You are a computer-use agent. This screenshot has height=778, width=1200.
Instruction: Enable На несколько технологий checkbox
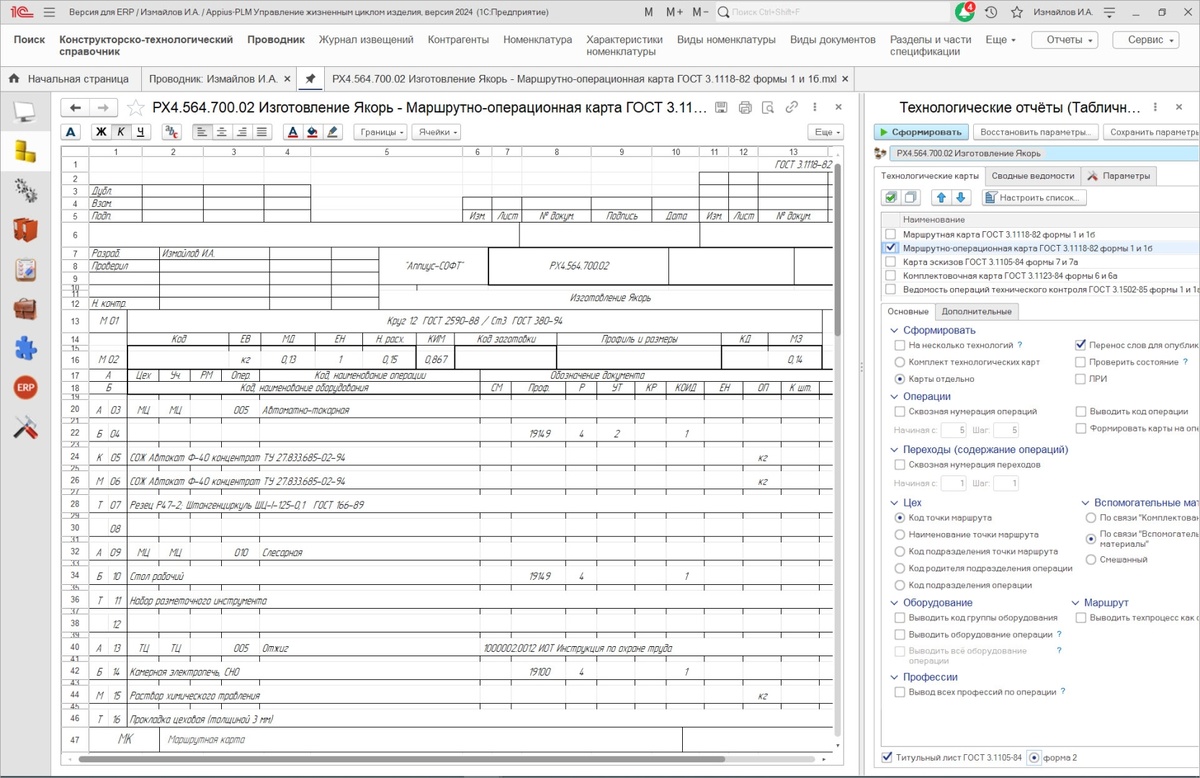900,344
